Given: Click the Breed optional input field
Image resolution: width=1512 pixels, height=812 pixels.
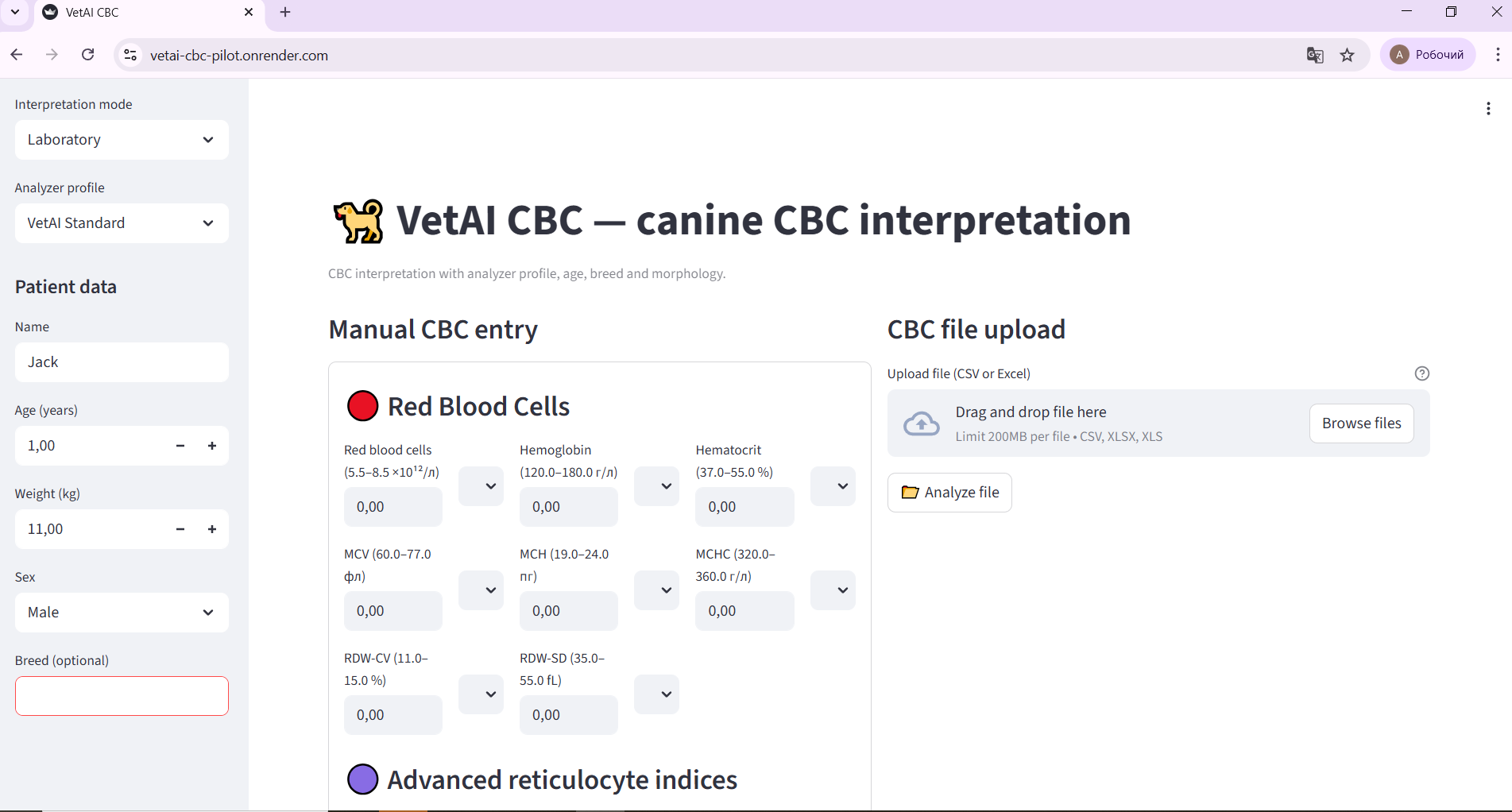Looking at the screenshot, I should coord(121,695).
